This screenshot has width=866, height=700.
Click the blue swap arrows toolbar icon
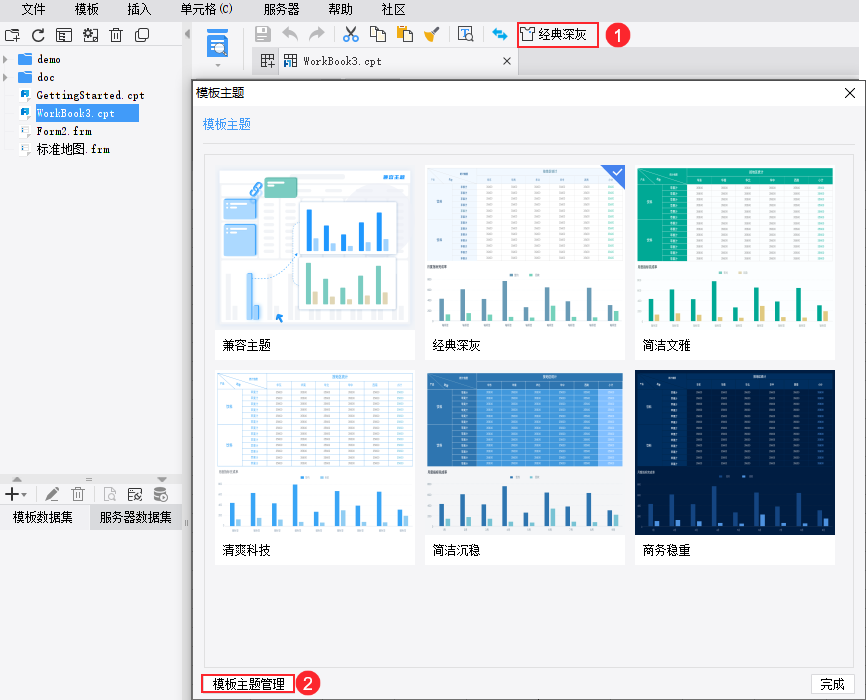pyautogui.click(x=499, y=34)
